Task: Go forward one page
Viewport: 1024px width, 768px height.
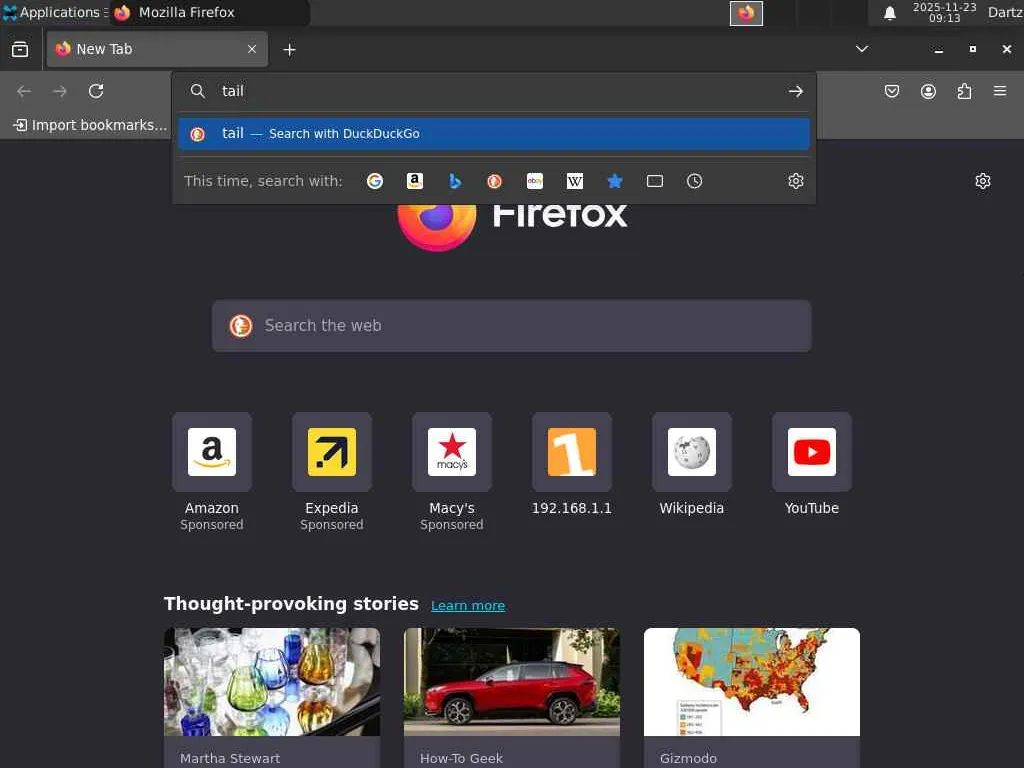Action: (59, 91)
